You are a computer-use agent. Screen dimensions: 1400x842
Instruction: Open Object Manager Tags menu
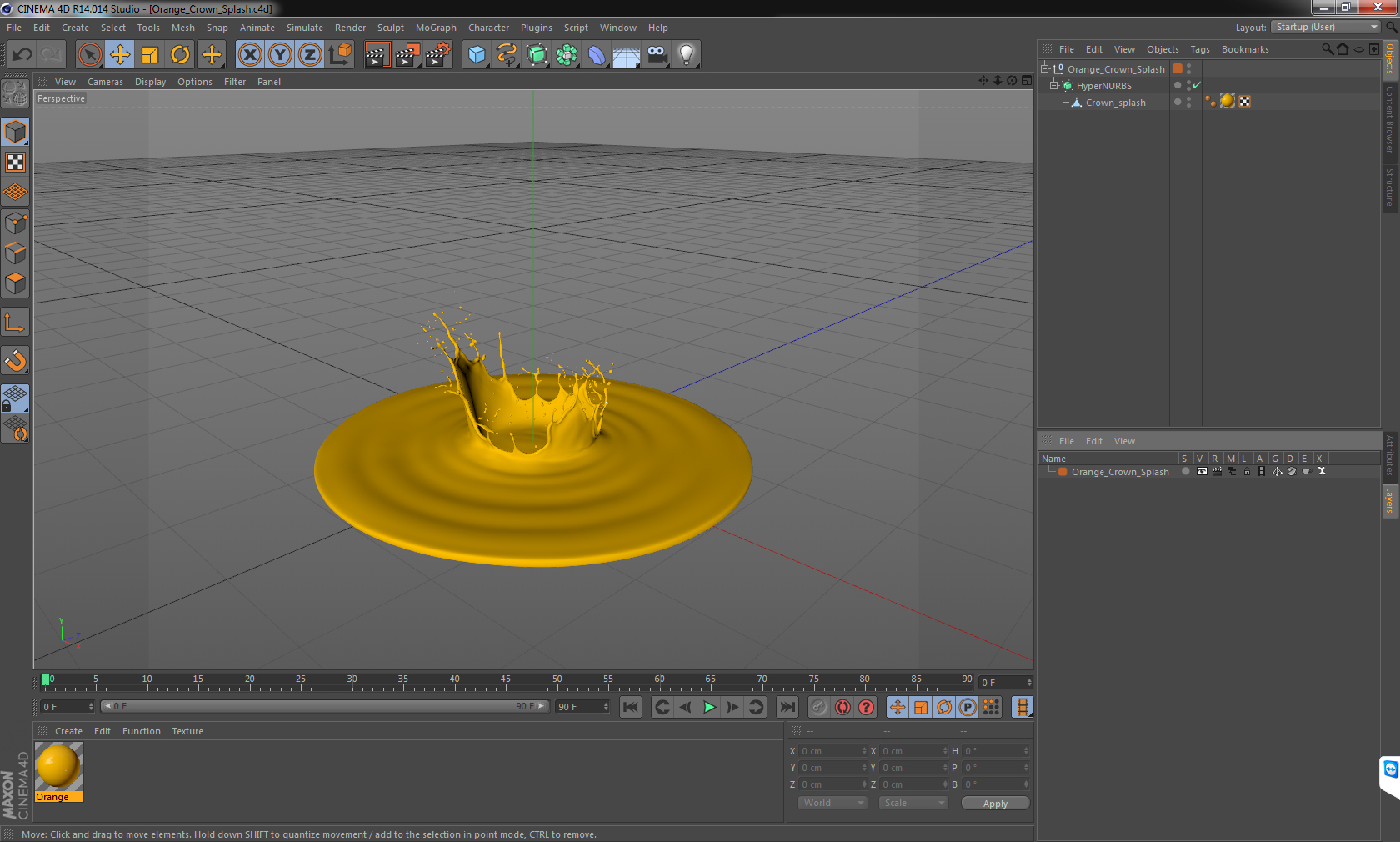(1199, 49)
